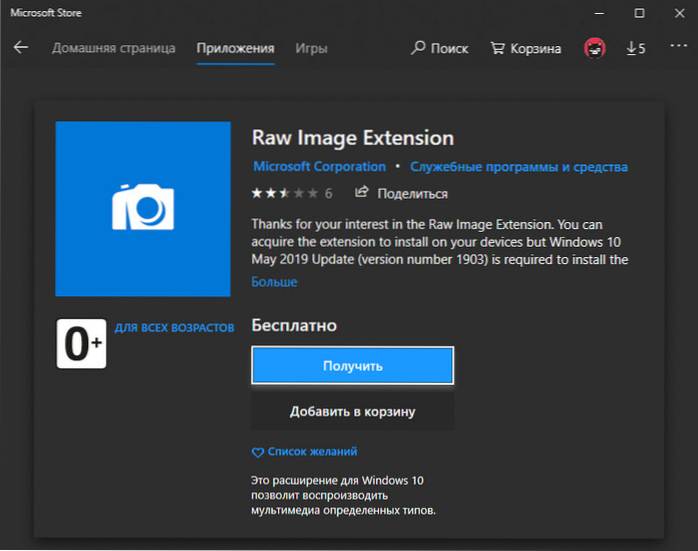Click the star rating to view reviews
This screenshot has width=698, height=551.
pos(284,193)
